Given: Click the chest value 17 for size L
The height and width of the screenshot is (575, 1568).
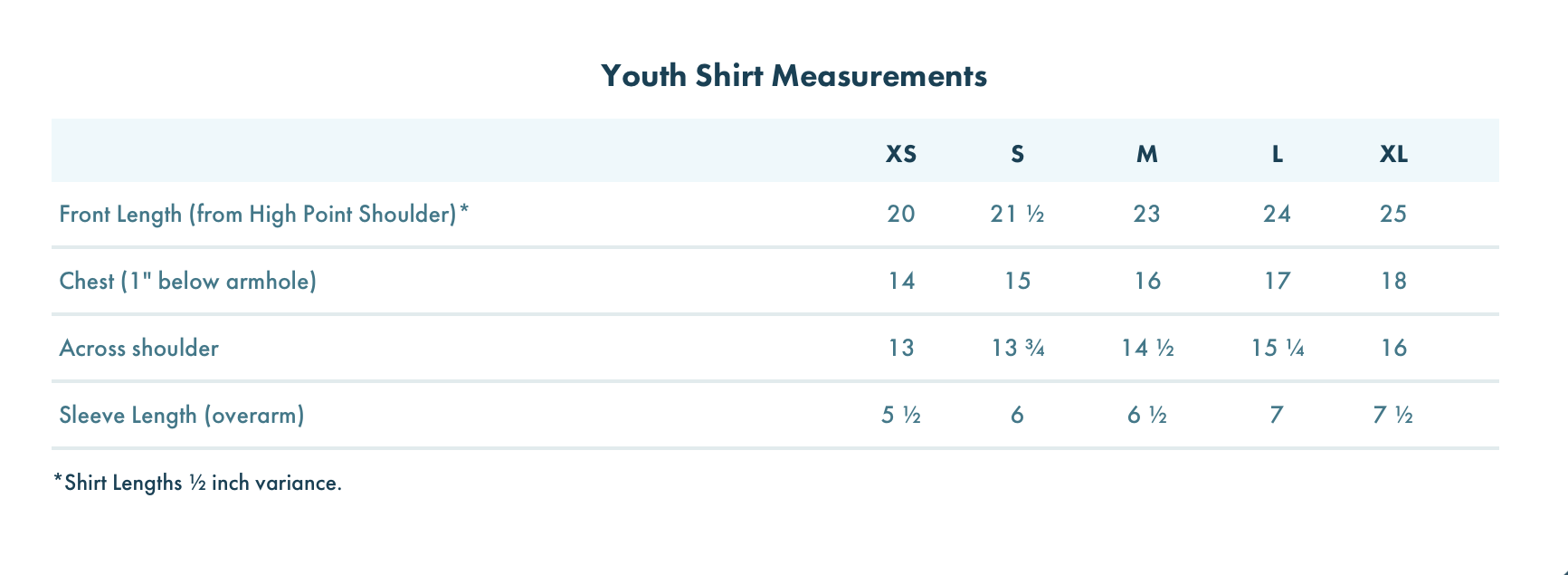Looking at the screenshot, I should click(x=1277, y=281).
